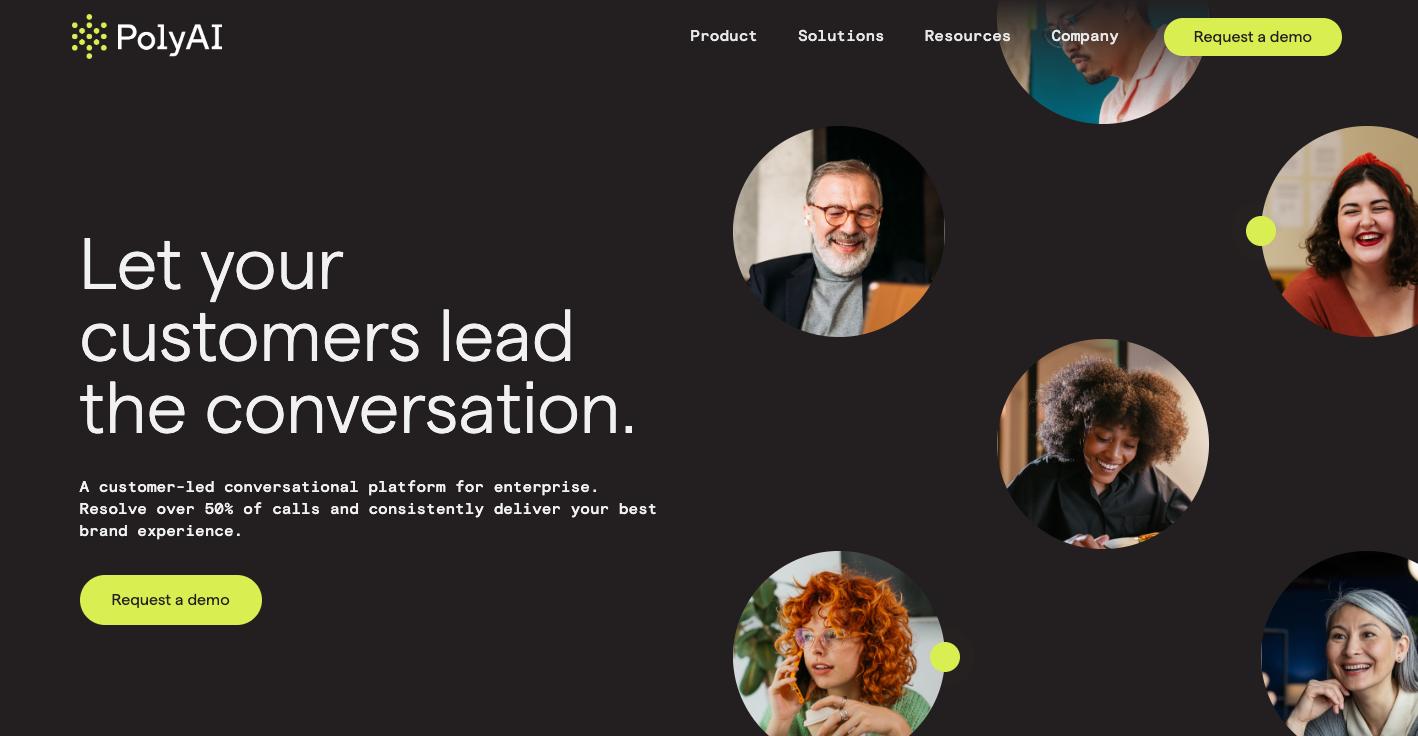Click the lime dot beside red-haired woman
Viewport: 1418px width, 736px height.
tap(945, 657)
